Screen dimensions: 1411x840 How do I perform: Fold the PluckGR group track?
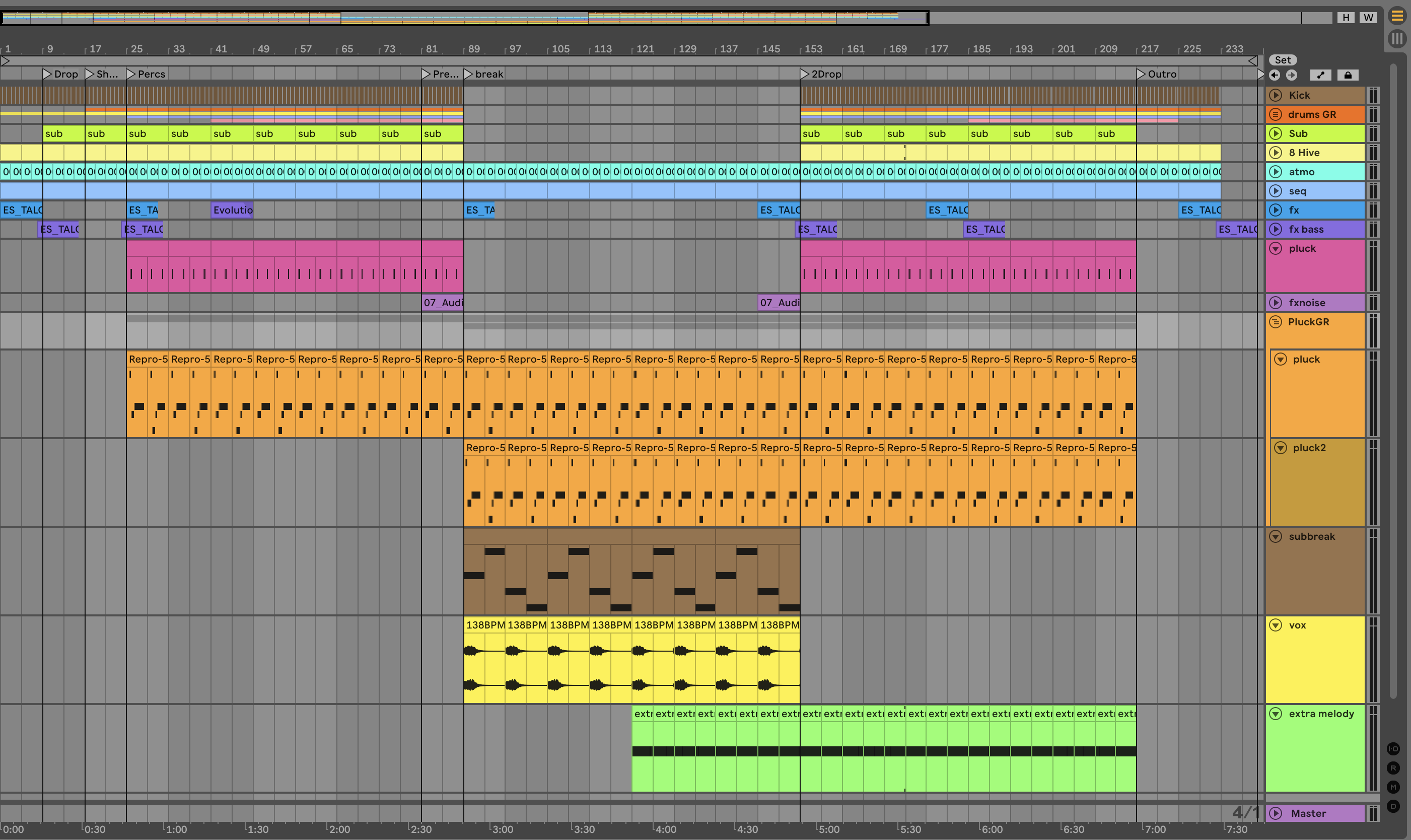[1275, 322]
